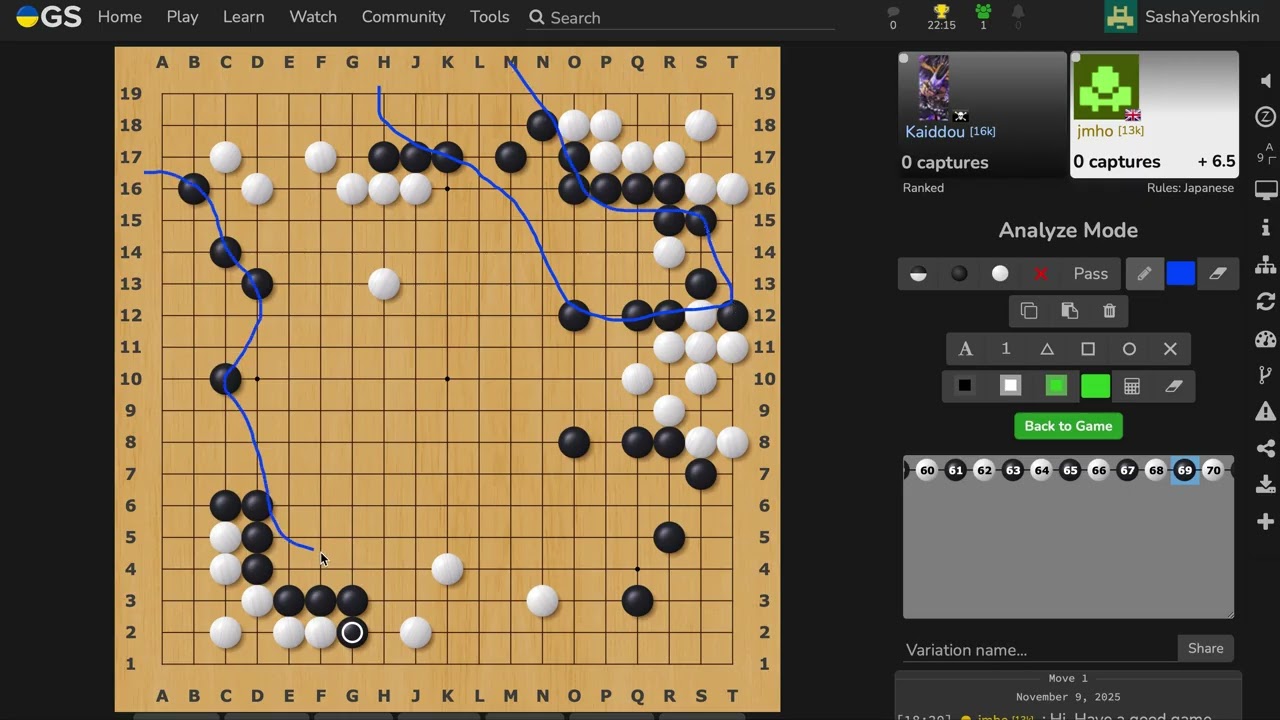Click the copy branch icon
The width and height of the screenshot is (1280, 720).
pyautogui.click(x=1029, y=311)
